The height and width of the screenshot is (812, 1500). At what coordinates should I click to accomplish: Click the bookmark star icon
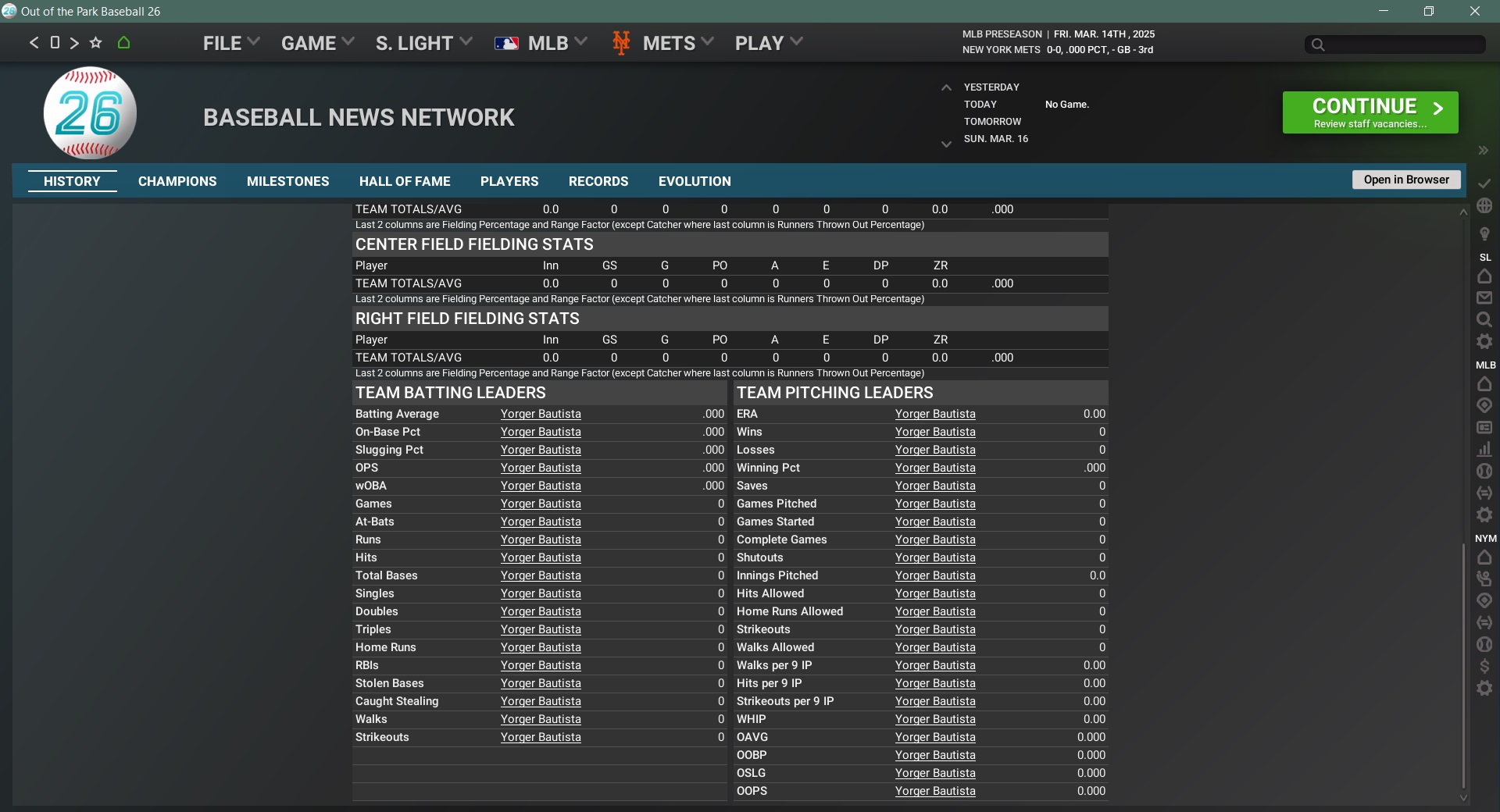pyautogui.click(x=95, y=43)
